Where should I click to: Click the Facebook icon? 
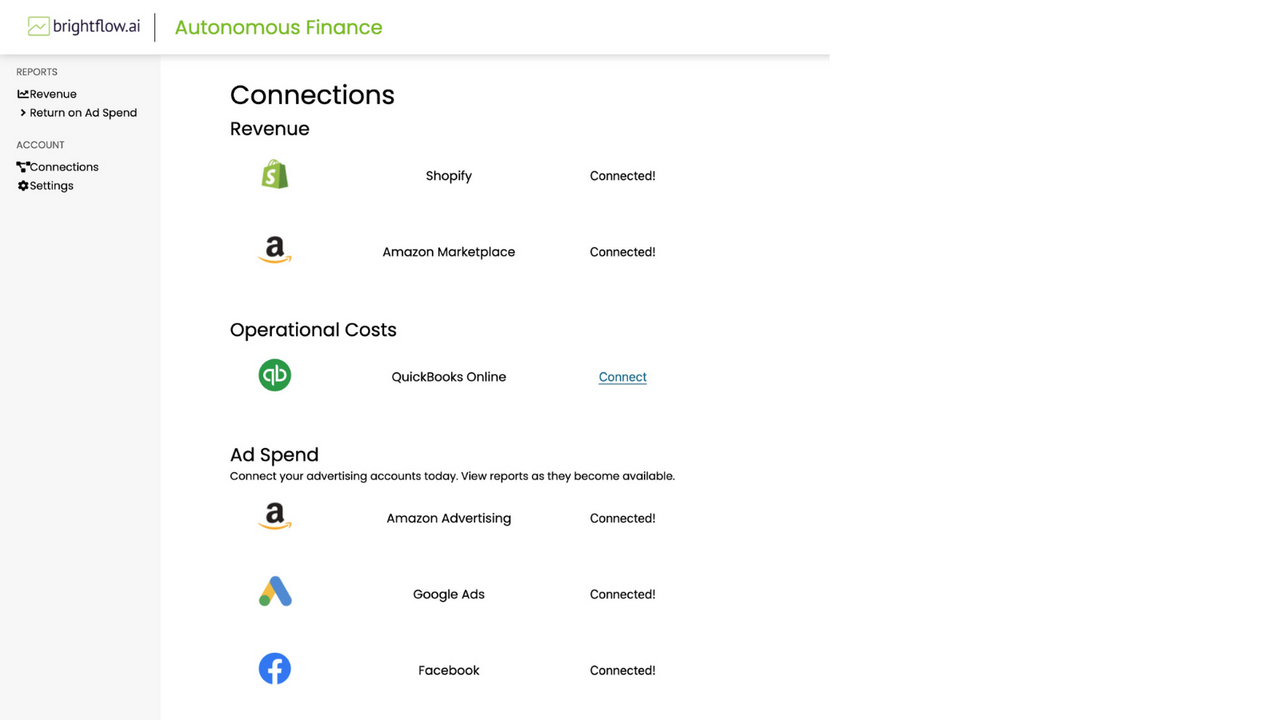coord(274,668)
